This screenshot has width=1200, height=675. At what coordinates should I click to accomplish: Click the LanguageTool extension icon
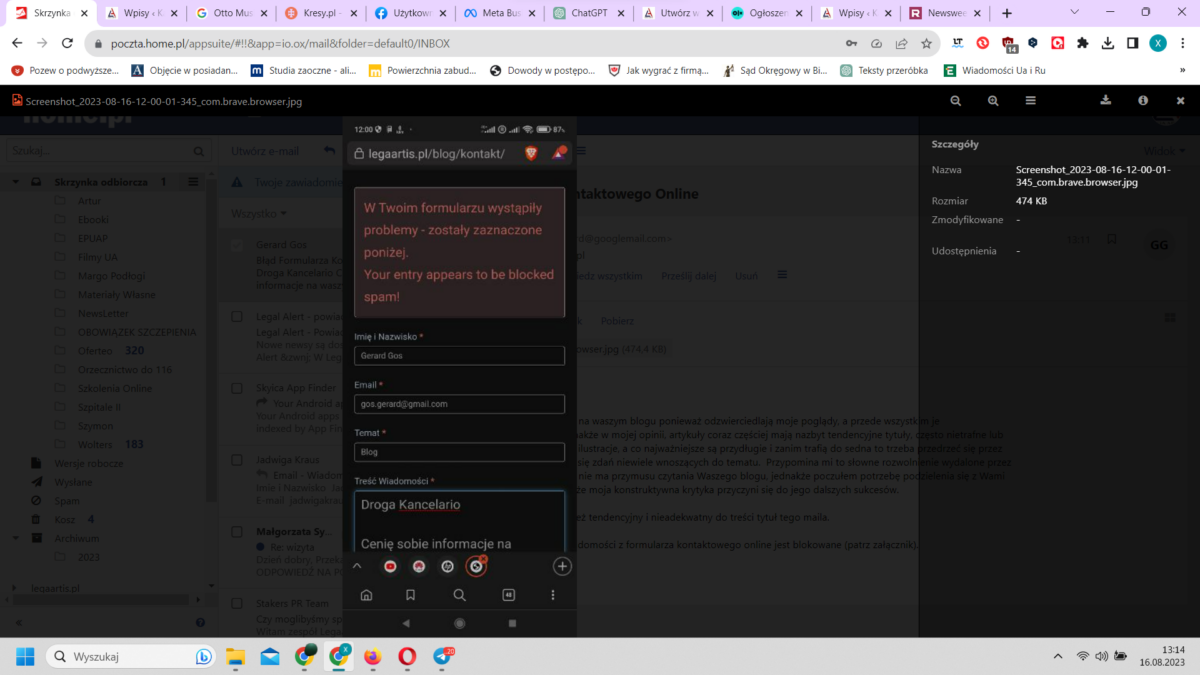(958, 43)
